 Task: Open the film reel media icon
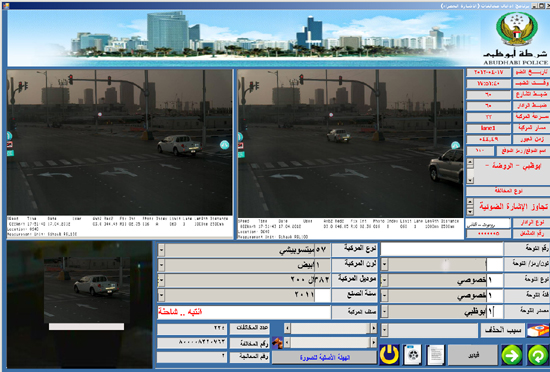pos(412,355)
